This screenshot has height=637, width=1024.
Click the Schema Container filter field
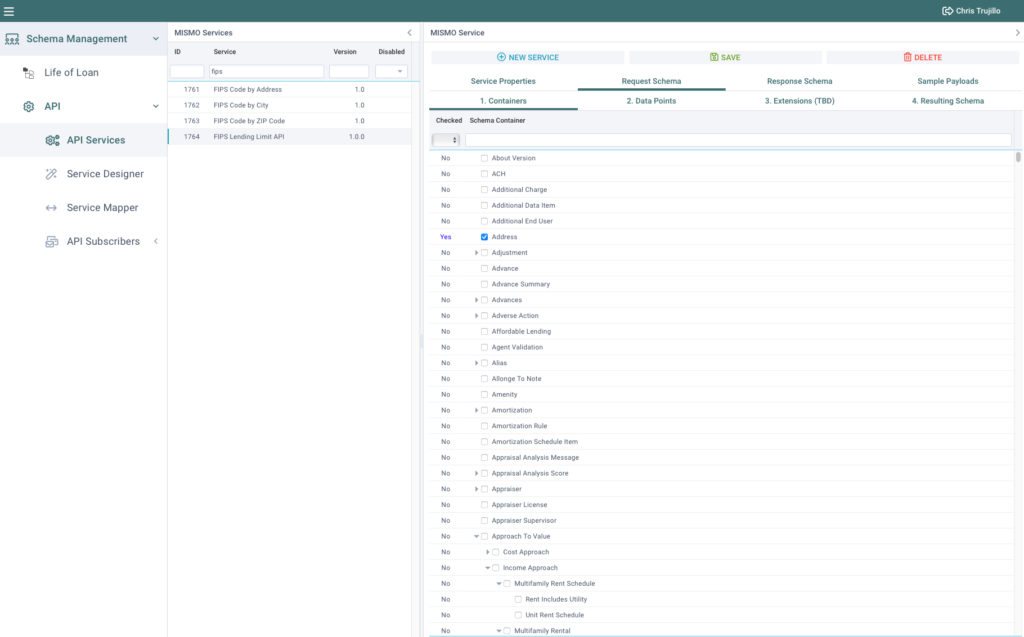point(738,140)
